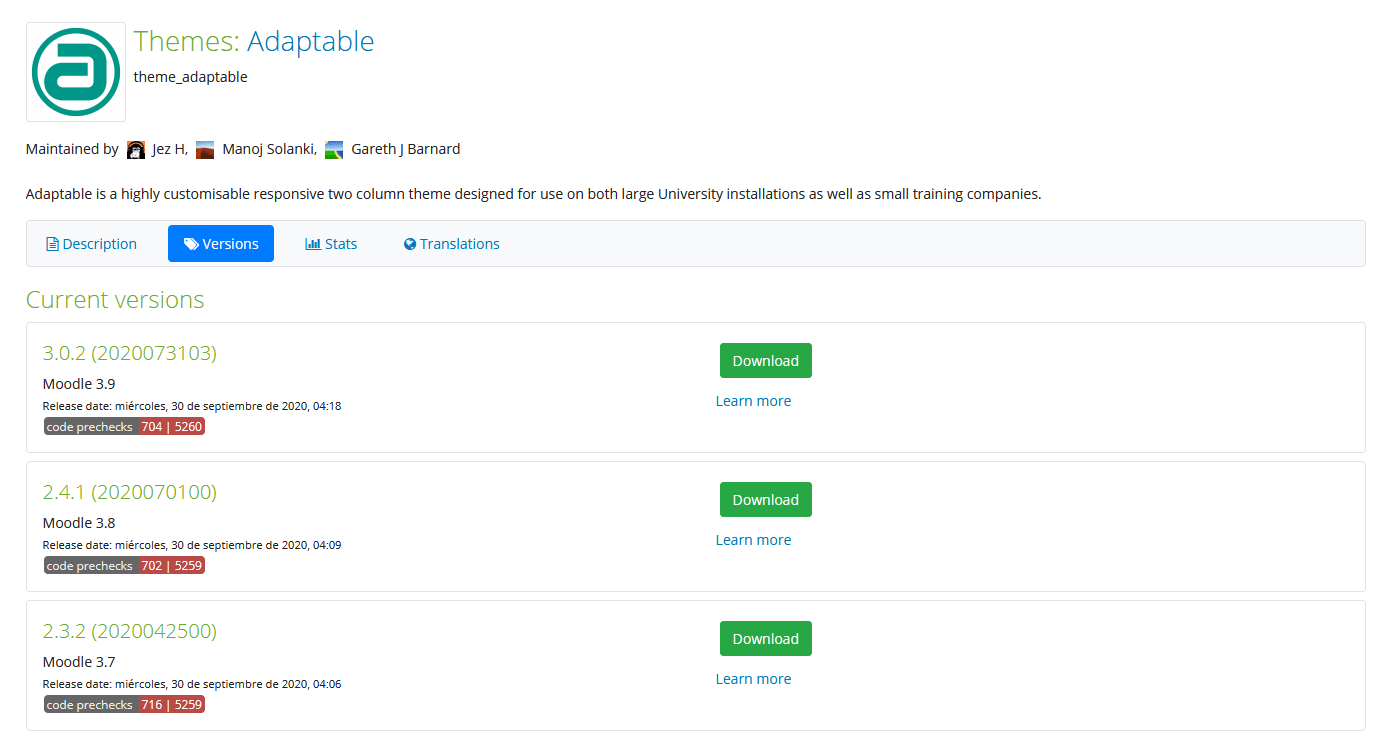Click Learn more for version 2.4.1
1377x739 pixels.
(753, 540)
